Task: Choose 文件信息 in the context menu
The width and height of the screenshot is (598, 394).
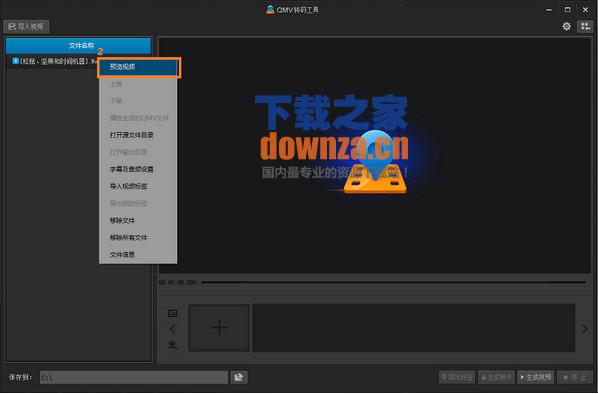Action: tap(138, 254)
